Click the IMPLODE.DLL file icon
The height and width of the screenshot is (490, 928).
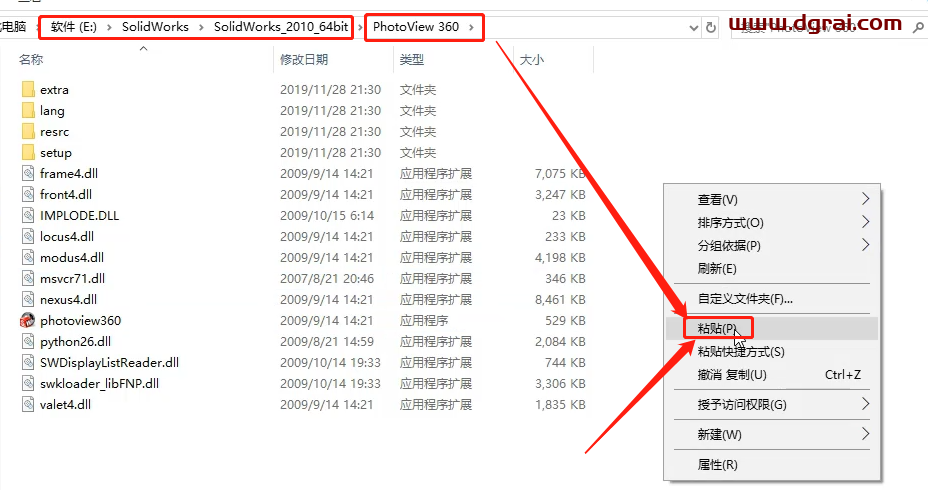28,215
